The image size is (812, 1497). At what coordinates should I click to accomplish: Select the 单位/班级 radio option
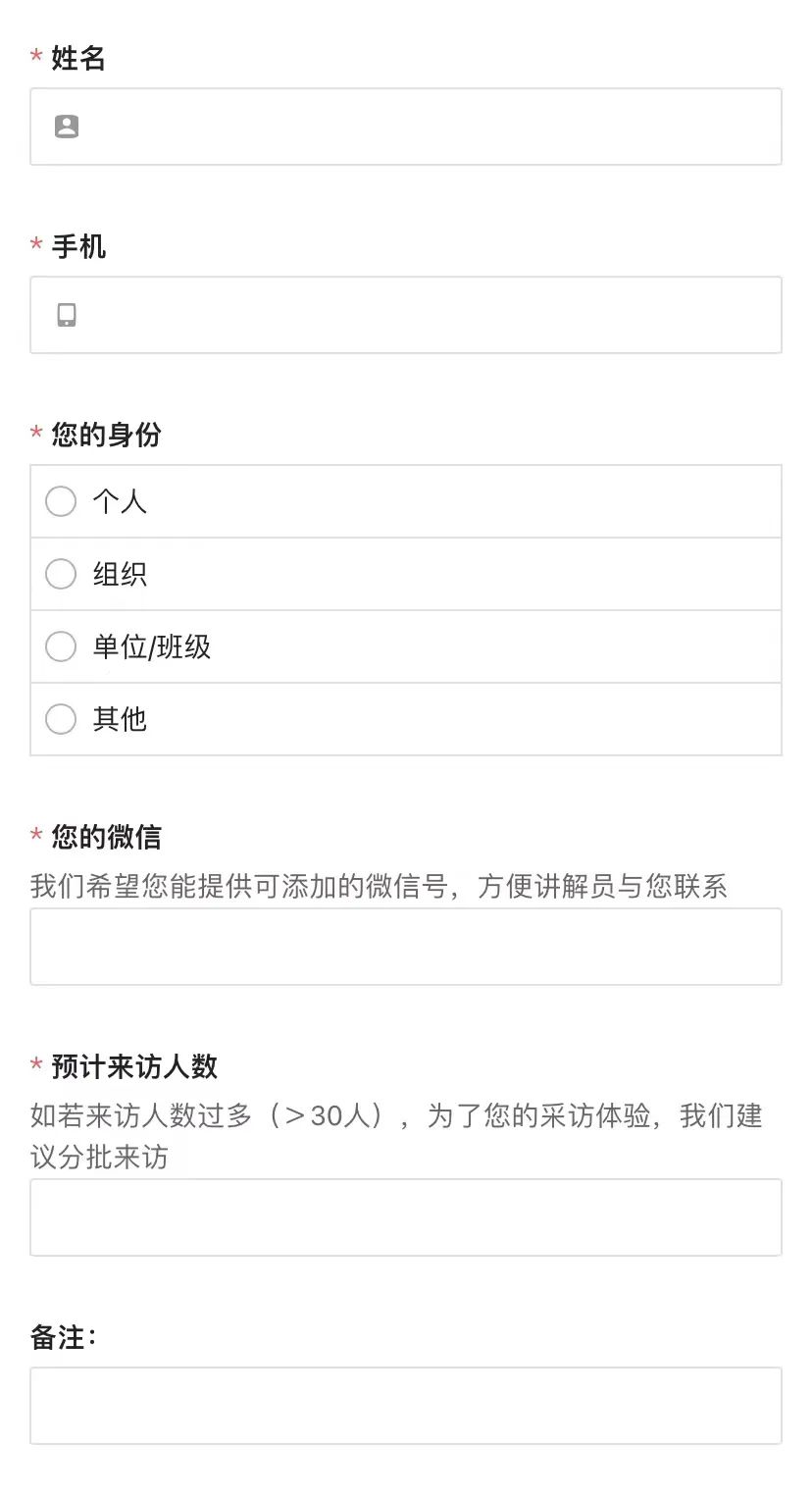[x=406, y=646]
